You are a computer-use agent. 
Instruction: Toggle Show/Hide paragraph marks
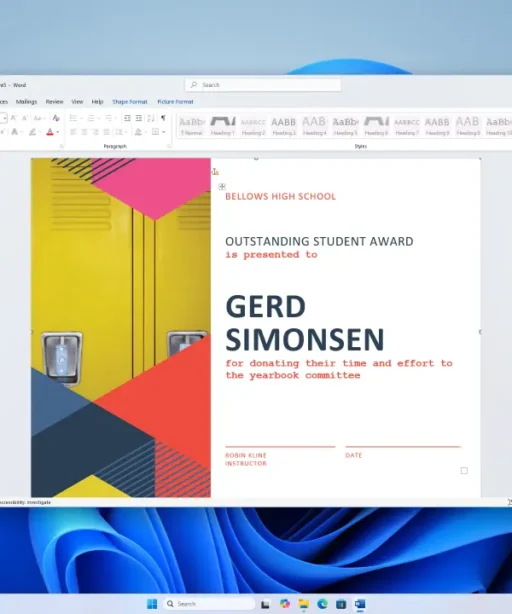pyautogui.click(x=163, y=118)
